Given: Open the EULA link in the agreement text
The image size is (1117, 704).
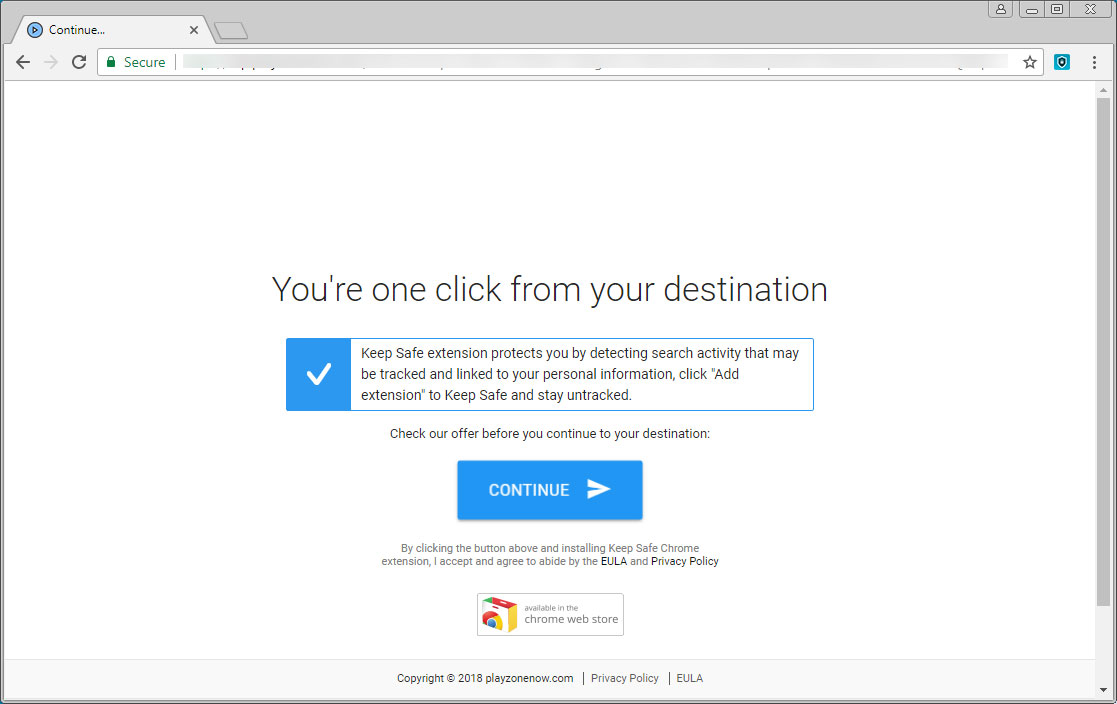Looking at the screenshot, I should 613,561.
